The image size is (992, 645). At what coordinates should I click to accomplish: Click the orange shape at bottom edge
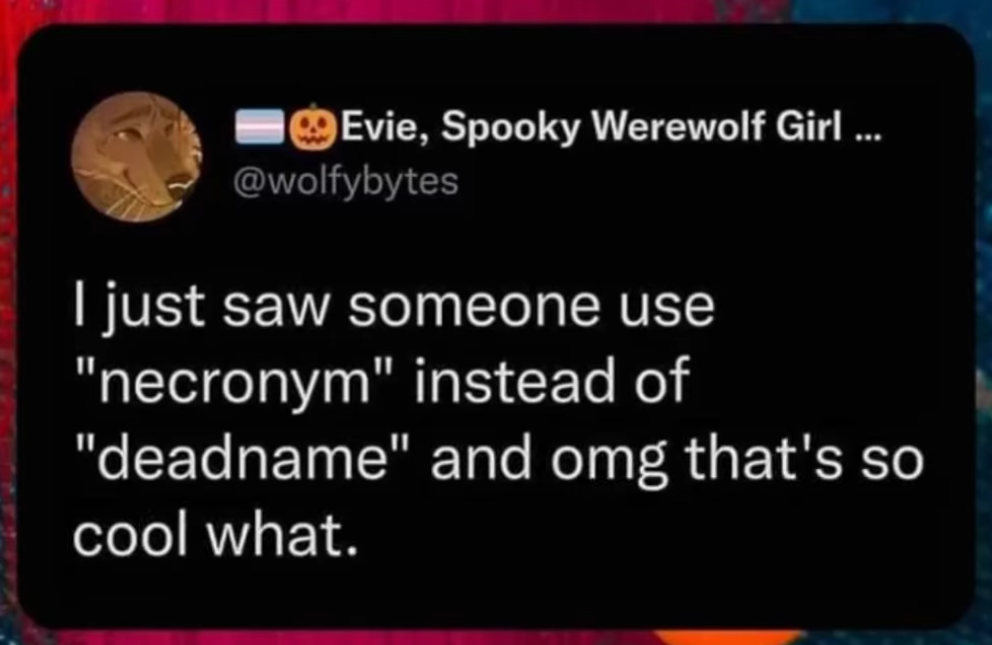(728, 636)
